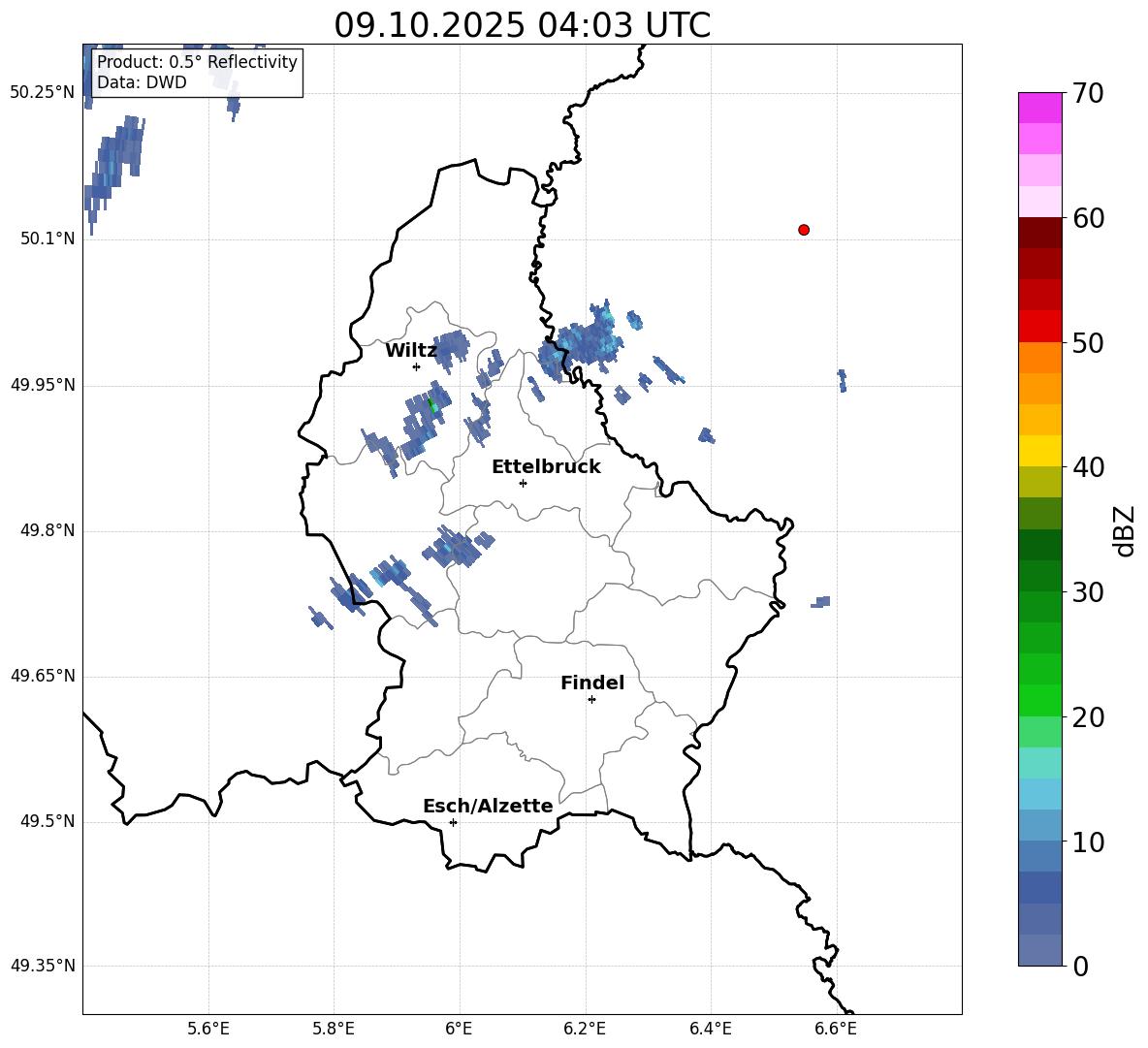This screenshot has width=1148, height=1048.
Task: Click the Wiltz station cross marker
Action: (x=417, y=366)
